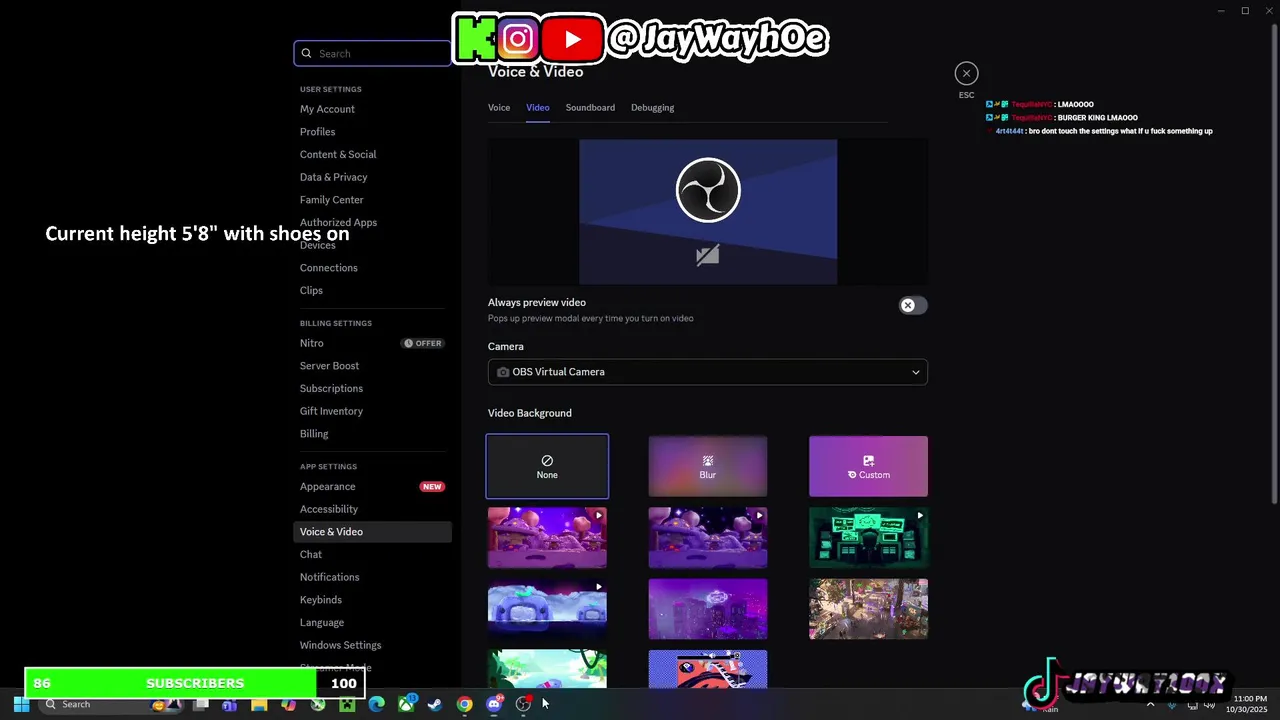Click the settings Search field
The width and height of the screenshot is (1280, 720).
[x=373, y=53]
